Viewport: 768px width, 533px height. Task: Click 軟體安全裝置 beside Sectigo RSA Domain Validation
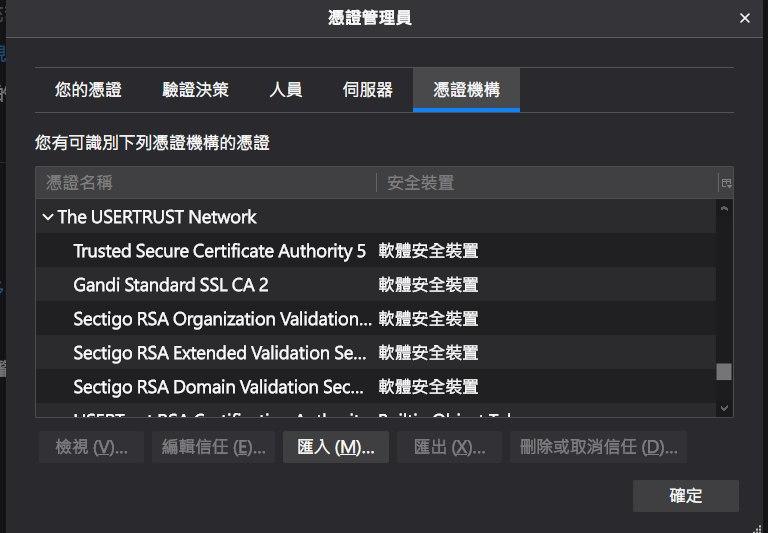click(x=429, y=387)
